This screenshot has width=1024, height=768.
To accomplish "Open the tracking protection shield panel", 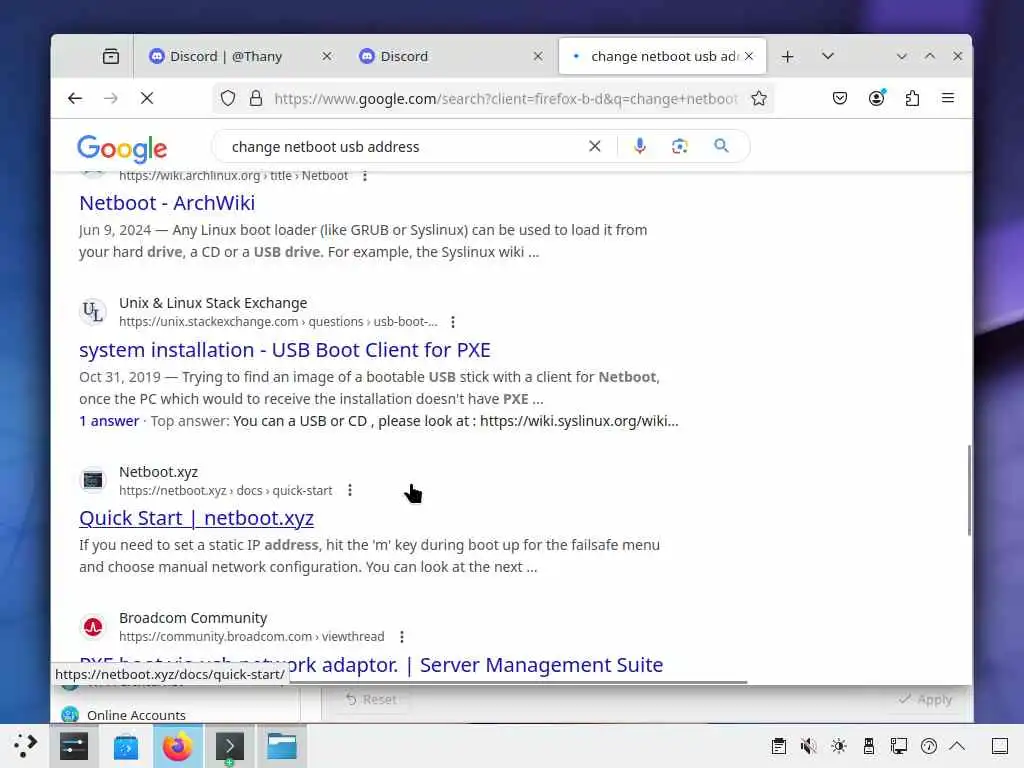I will pos(227,99).
